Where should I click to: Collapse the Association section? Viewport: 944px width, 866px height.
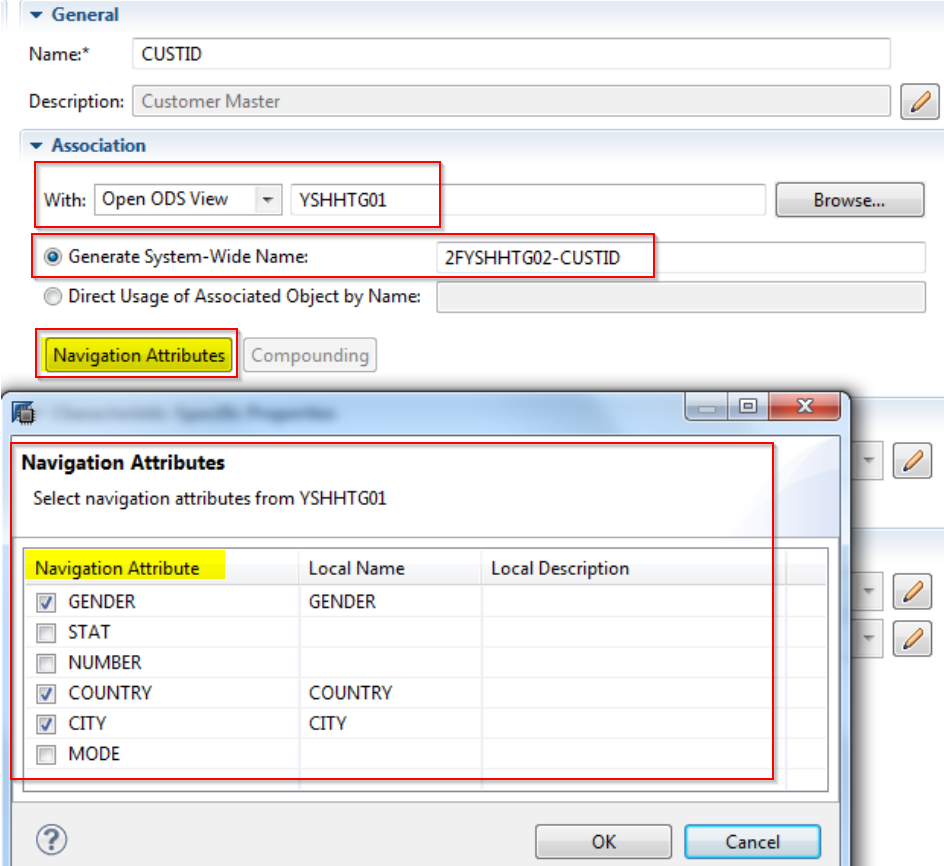(x=36, y=146)
